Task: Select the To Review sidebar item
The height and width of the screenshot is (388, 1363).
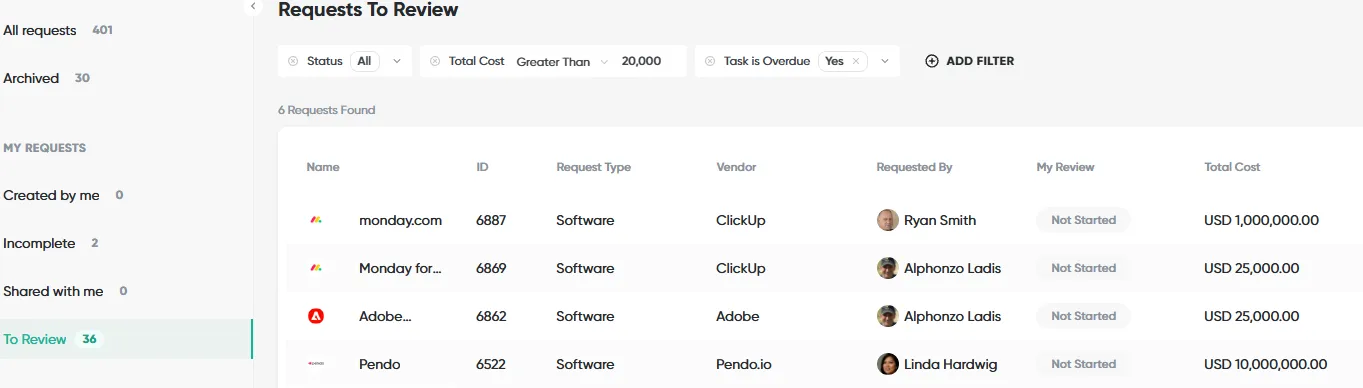Action: coord(126,339)
